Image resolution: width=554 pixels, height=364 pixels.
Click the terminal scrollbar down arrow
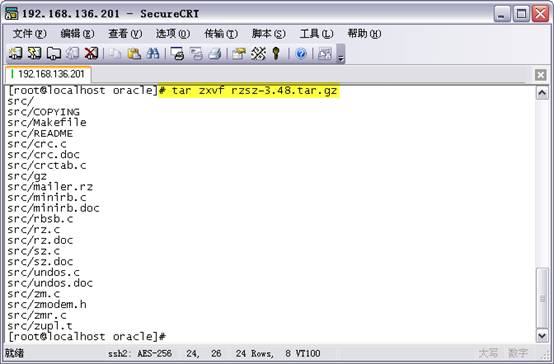[542, 336]
